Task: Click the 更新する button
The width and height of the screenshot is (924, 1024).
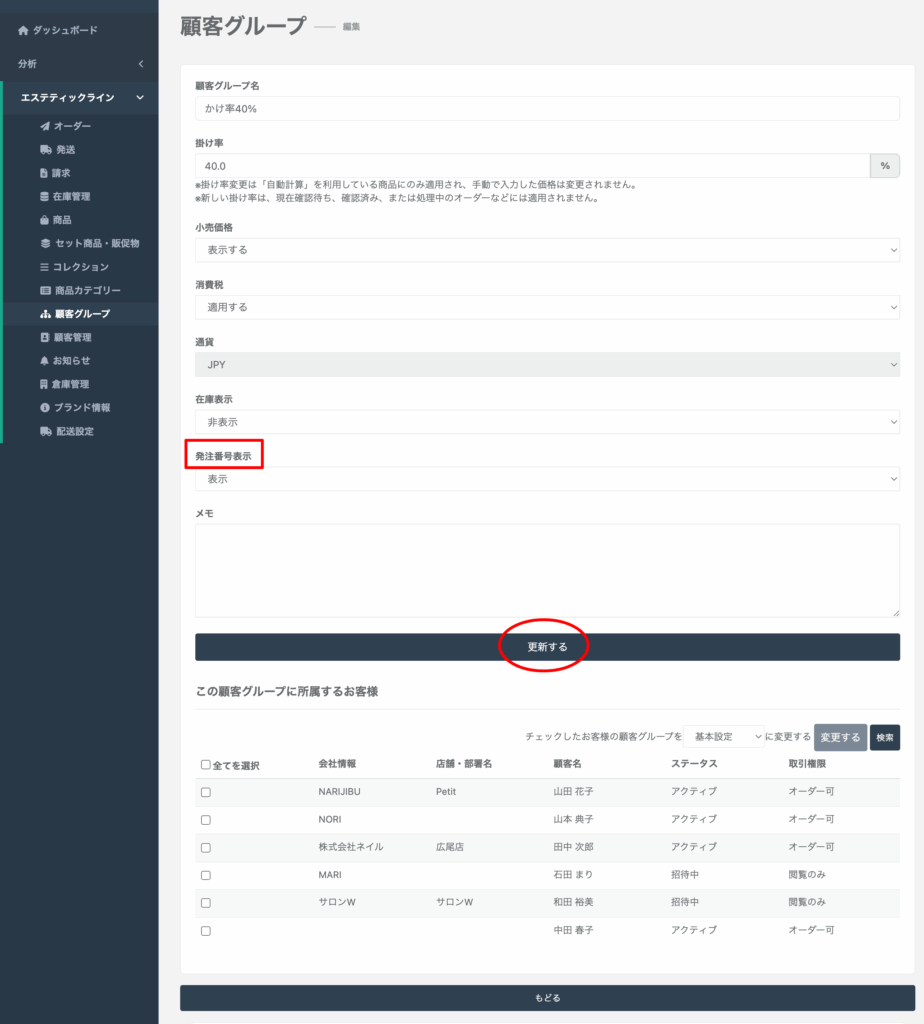Action: (547, 647)
